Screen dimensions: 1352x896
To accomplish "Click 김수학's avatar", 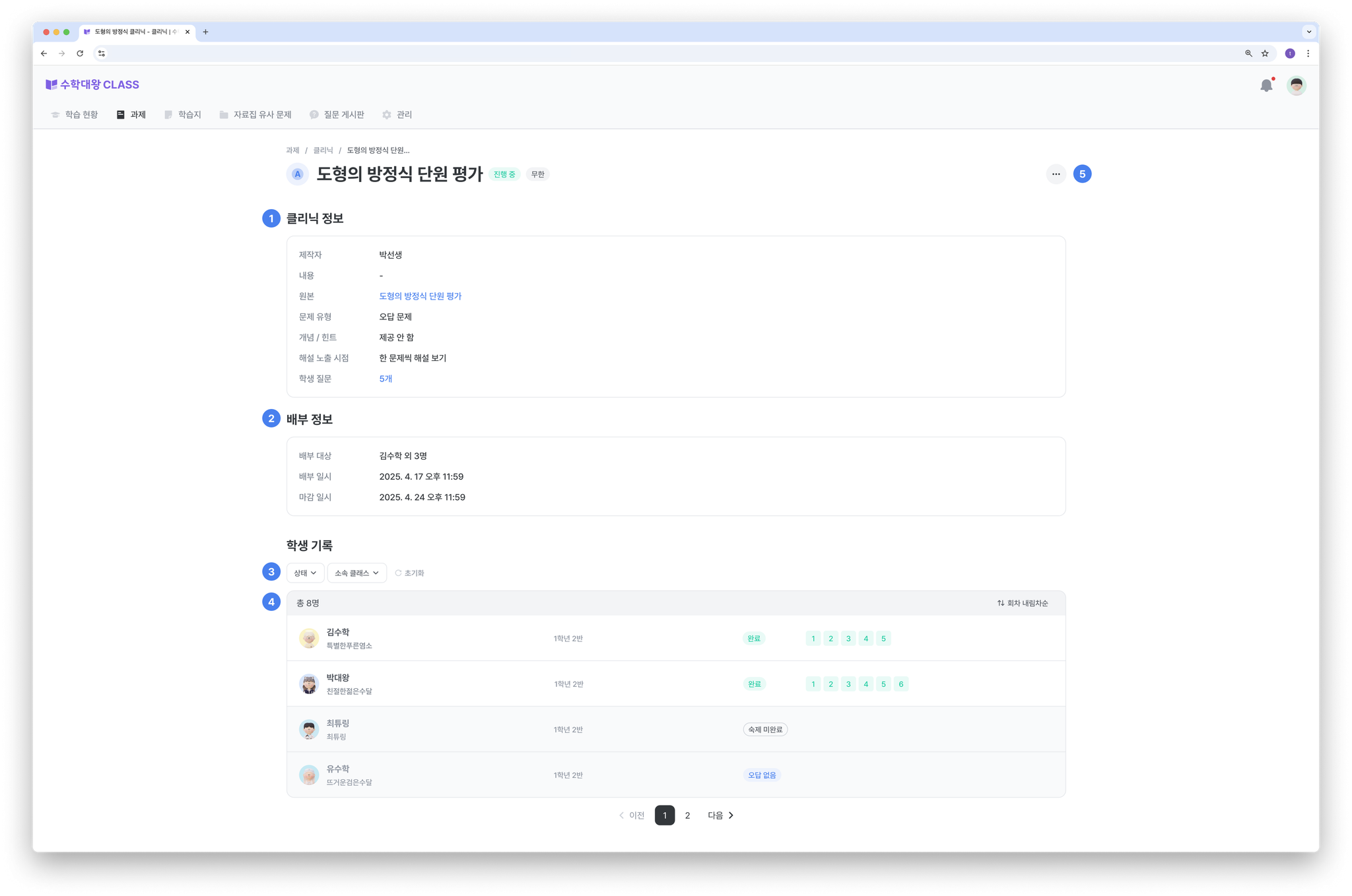I will point(308,638).
